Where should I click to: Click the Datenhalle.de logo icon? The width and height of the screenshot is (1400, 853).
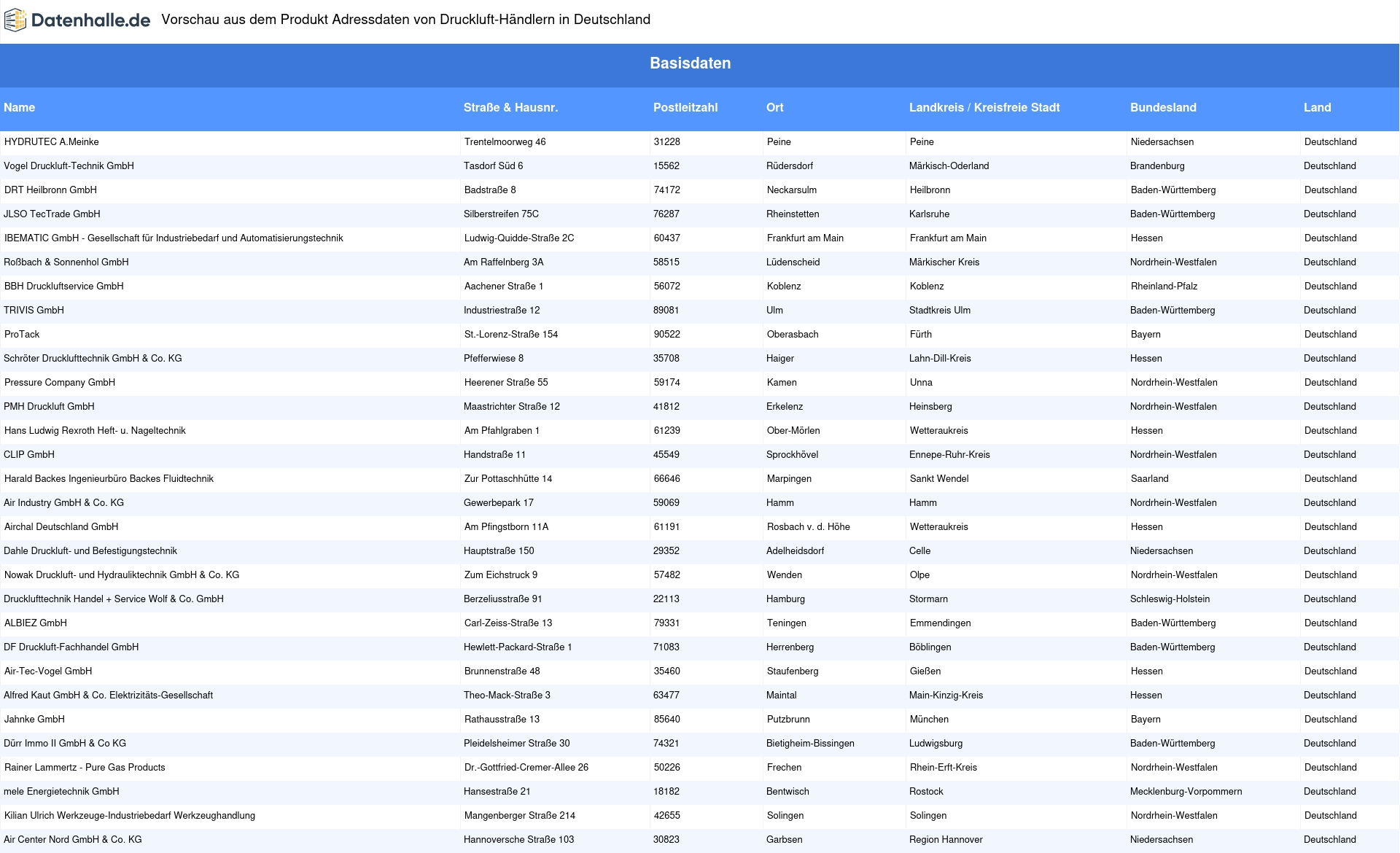[15, 20]
